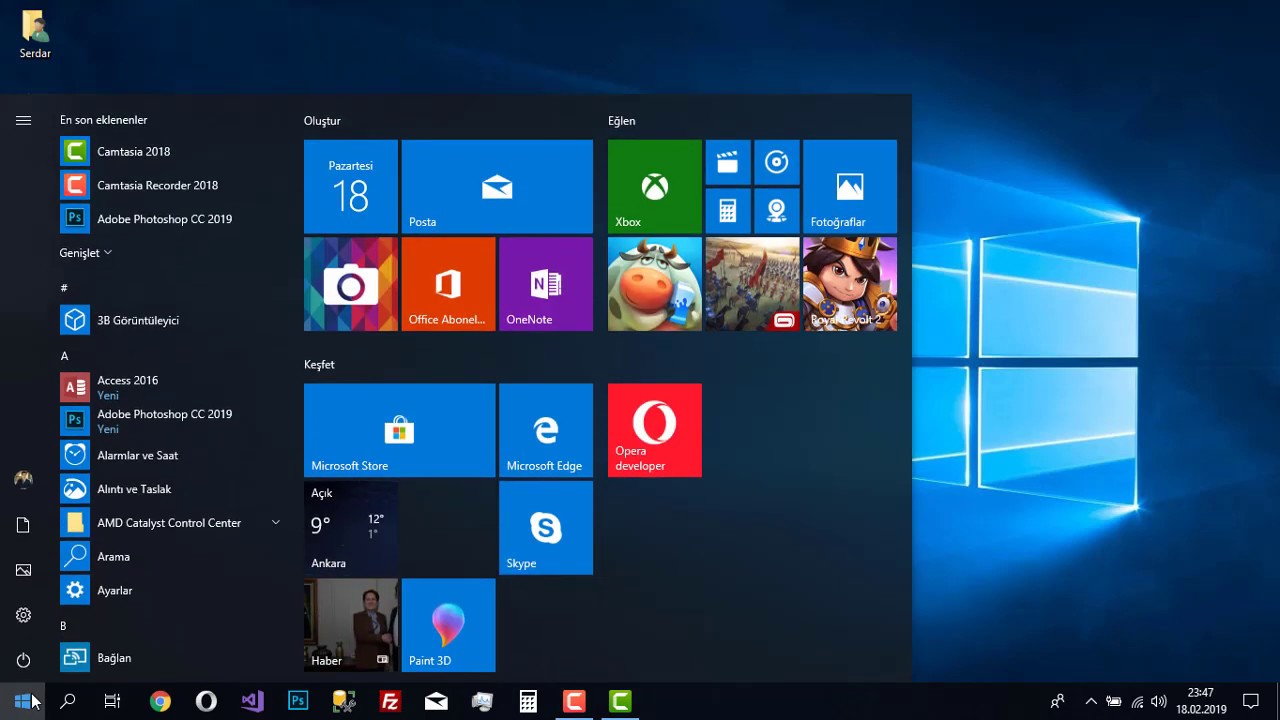Launch Photoshop from taskbar

coord(298,701)
